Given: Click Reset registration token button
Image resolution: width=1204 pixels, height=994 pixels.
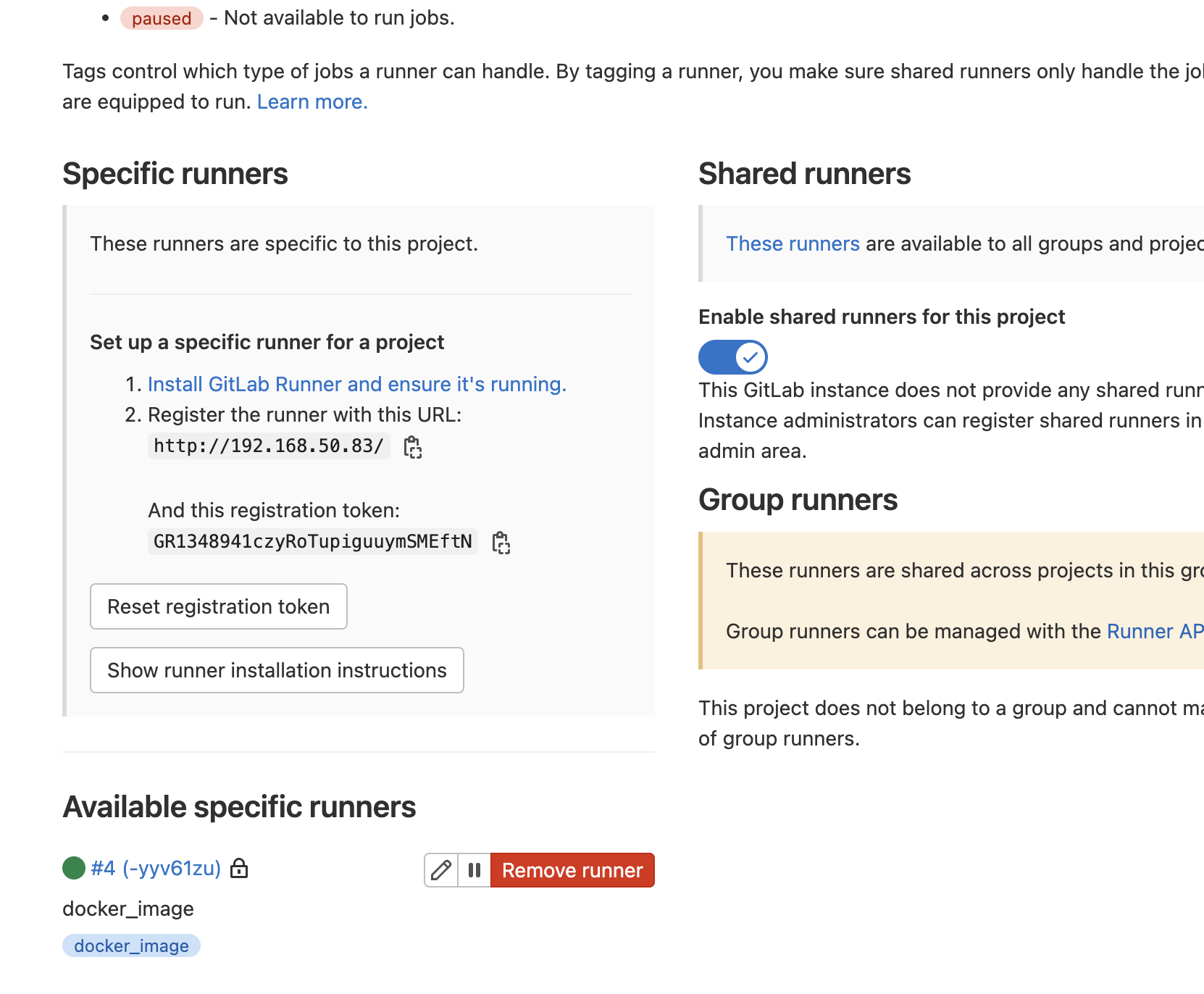Looking at the screenshot, I should point(219,606).
